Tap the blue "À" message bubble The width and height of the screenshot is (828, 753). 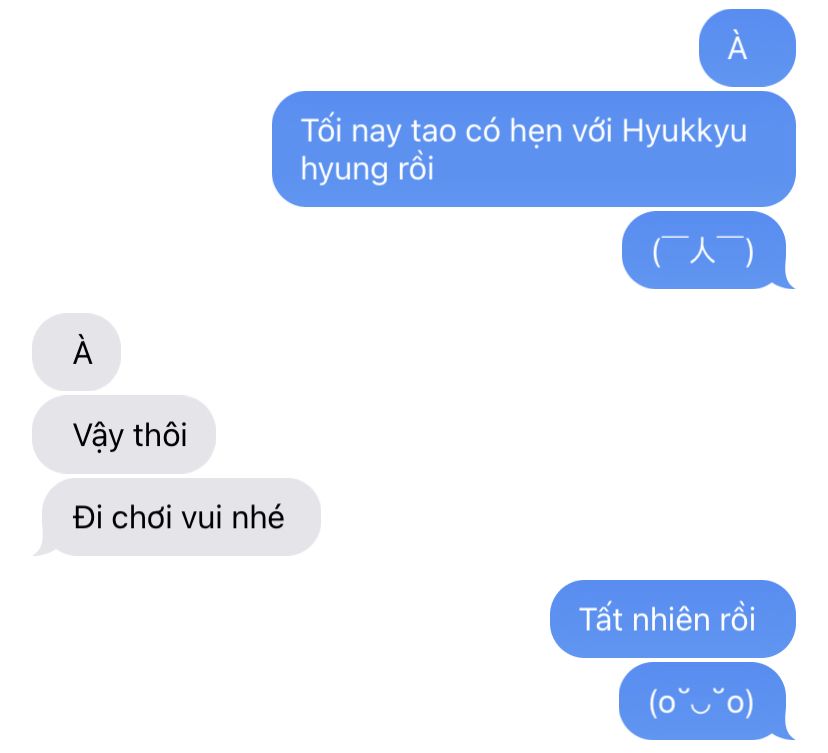(747, 48)
